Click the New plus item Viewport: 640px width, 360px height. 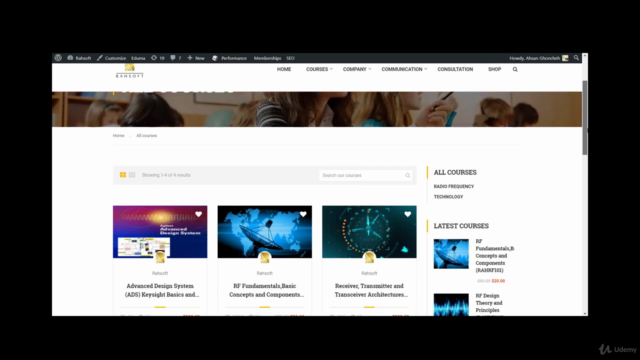point(196,58)
